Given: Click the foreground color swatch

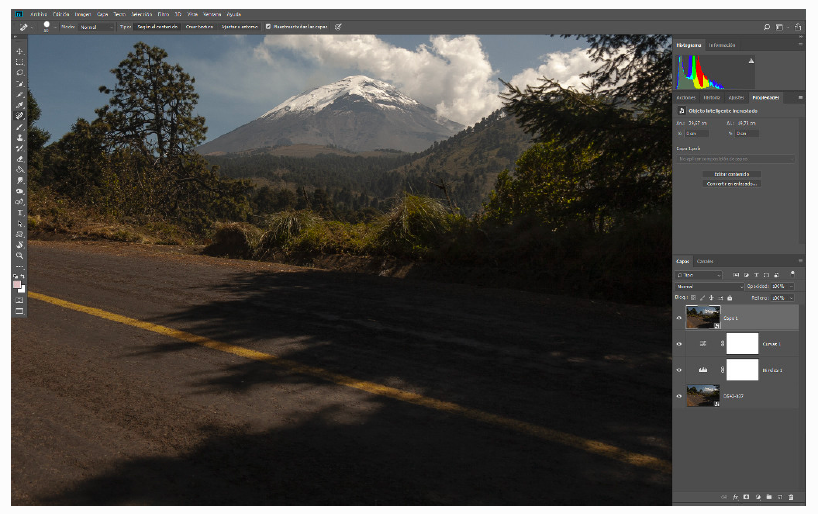Looking at the screenshot, I should 17,285.
